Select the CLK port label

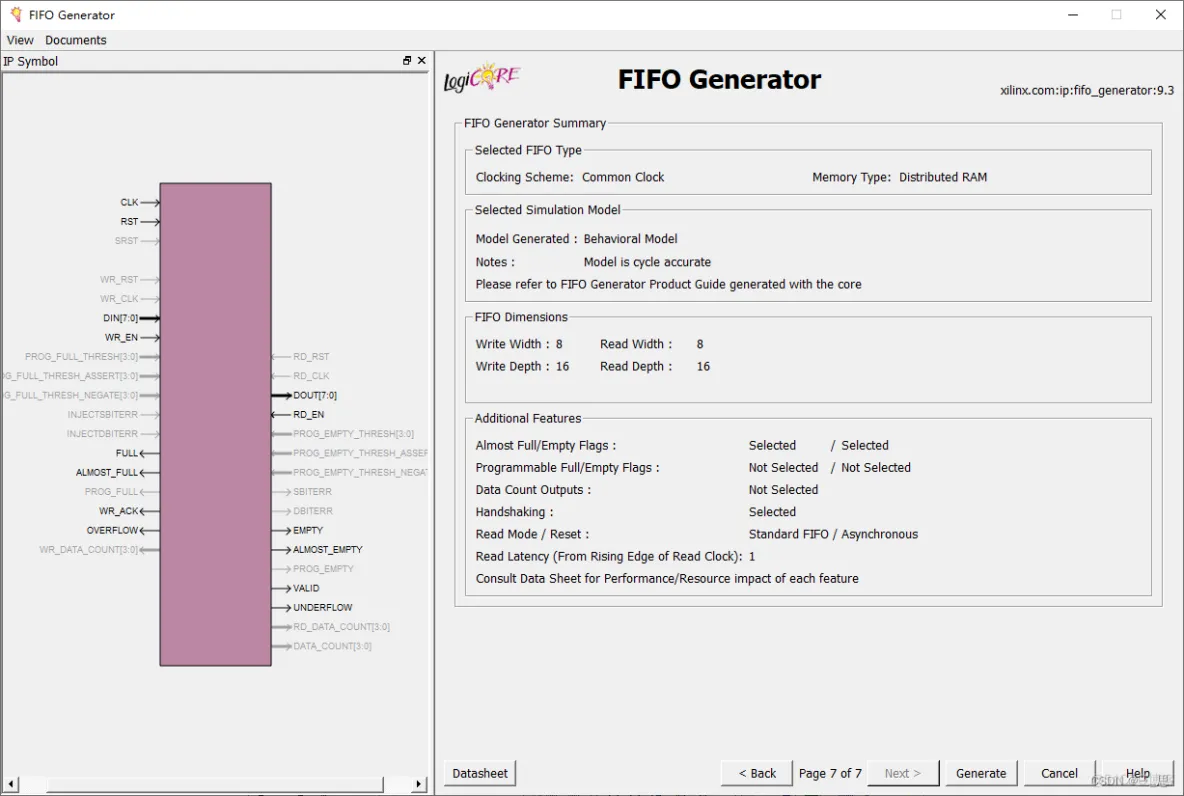[129, 202]
